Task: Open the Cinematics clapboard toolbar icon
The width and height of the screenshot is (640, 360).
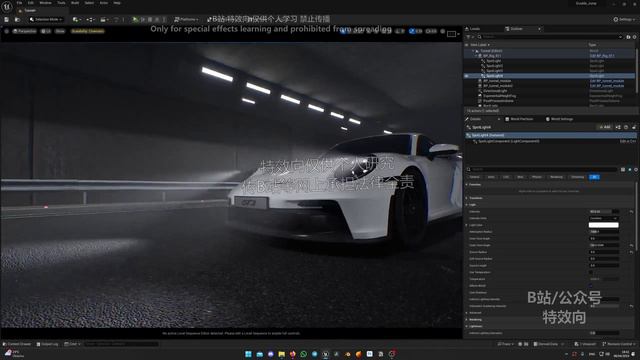Action: pyautogui.click(x=104, y=19)
